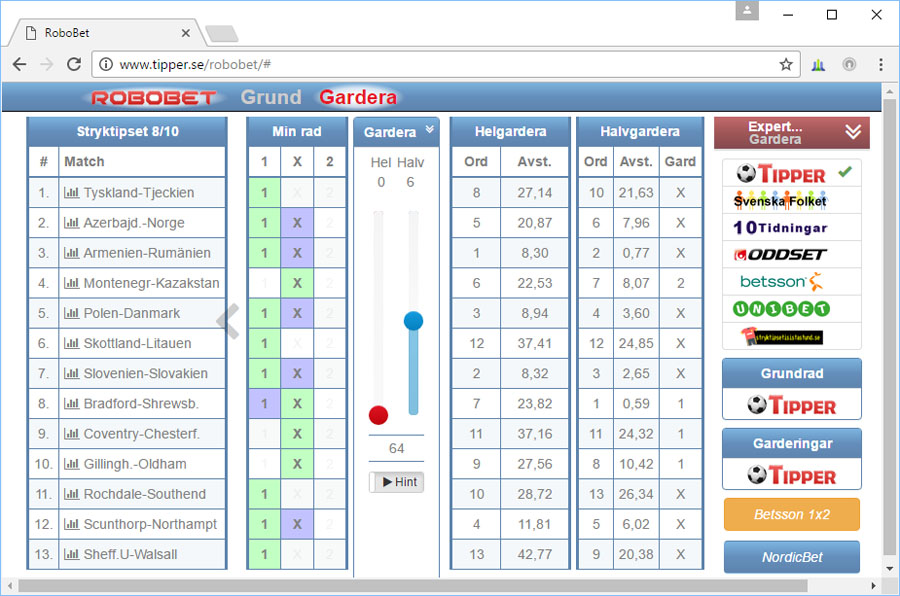Toggle sign 1 for Sheff.U-Walsall
The height and width of the screenshot is (596, 900).
(264, 554)
